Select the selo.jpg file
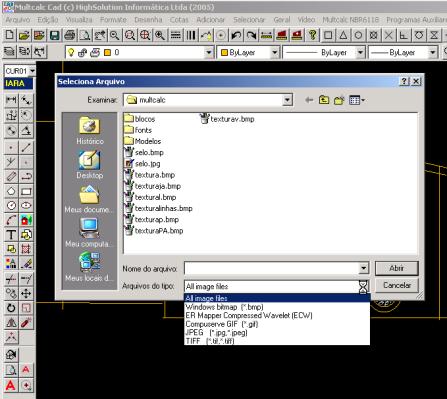The height and width of the screenshot is (399, 447). [142, 164]
